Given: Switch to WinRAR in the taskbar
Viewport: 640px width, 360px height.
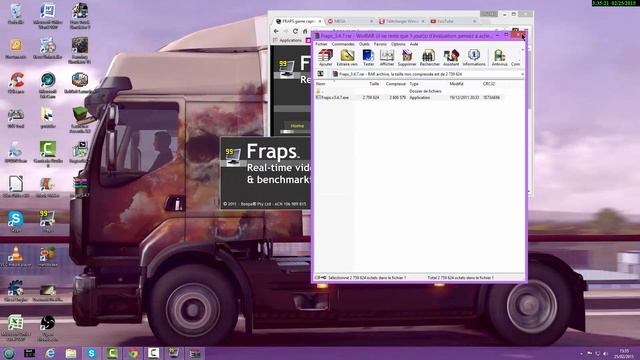Looking at the screenshot, I should (195, 353).
